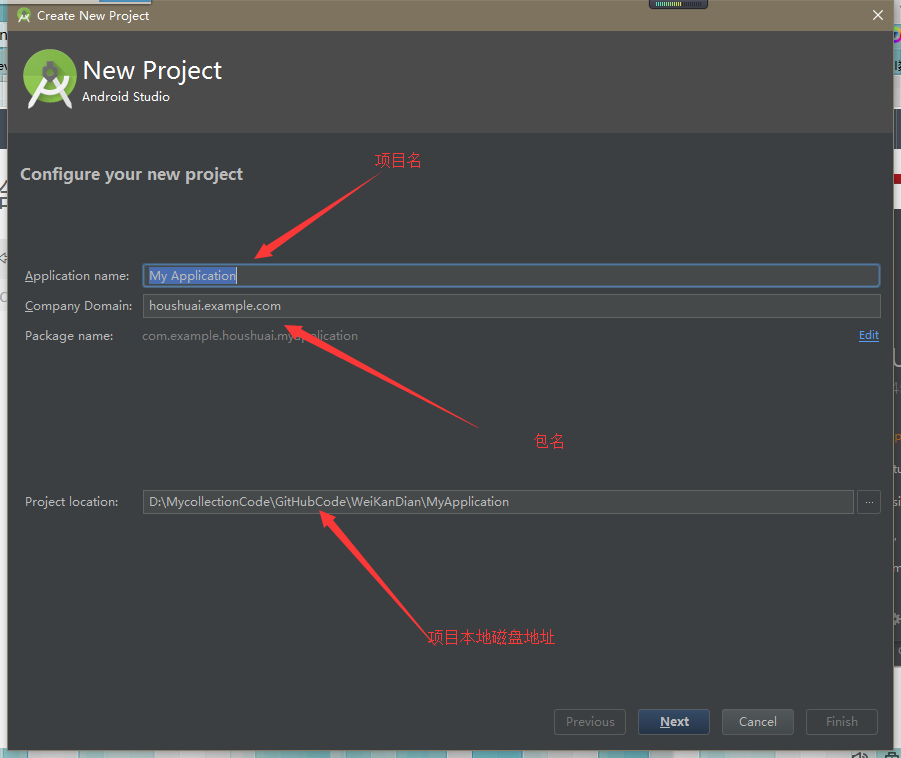Click the speaker volume icon in the taskbar

click(x=862, y=753)
